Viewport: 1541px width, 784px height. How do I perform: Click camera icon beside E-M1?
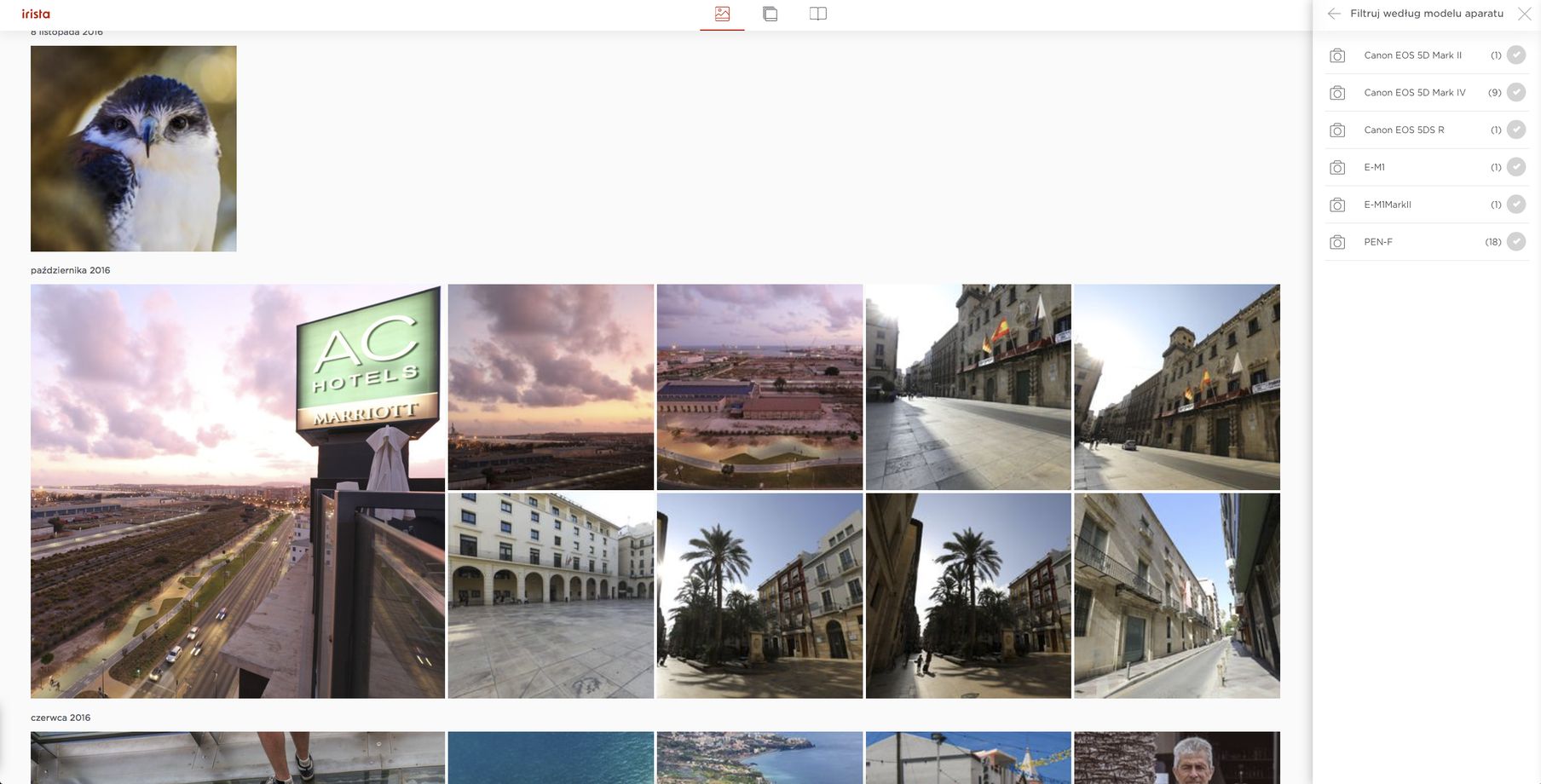pyautogui.click(x=1337, y=168)
